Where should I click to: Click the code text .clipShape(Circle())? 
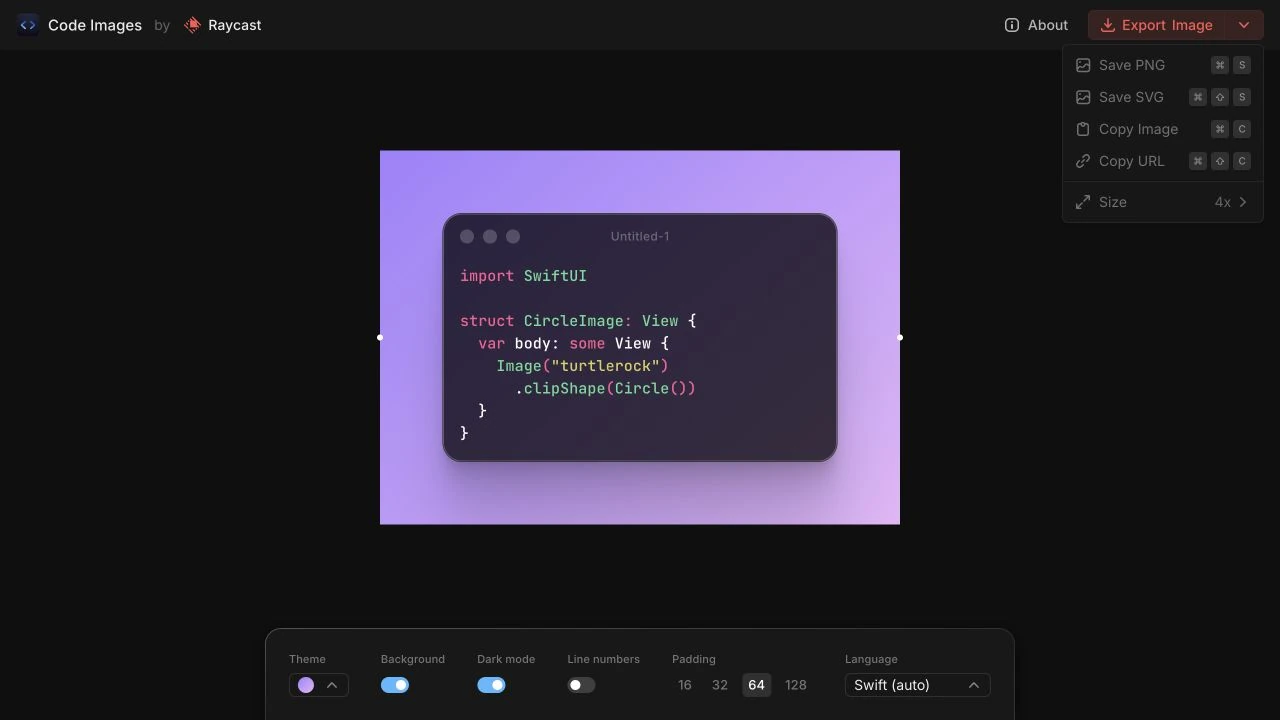[x=605, y=388]
